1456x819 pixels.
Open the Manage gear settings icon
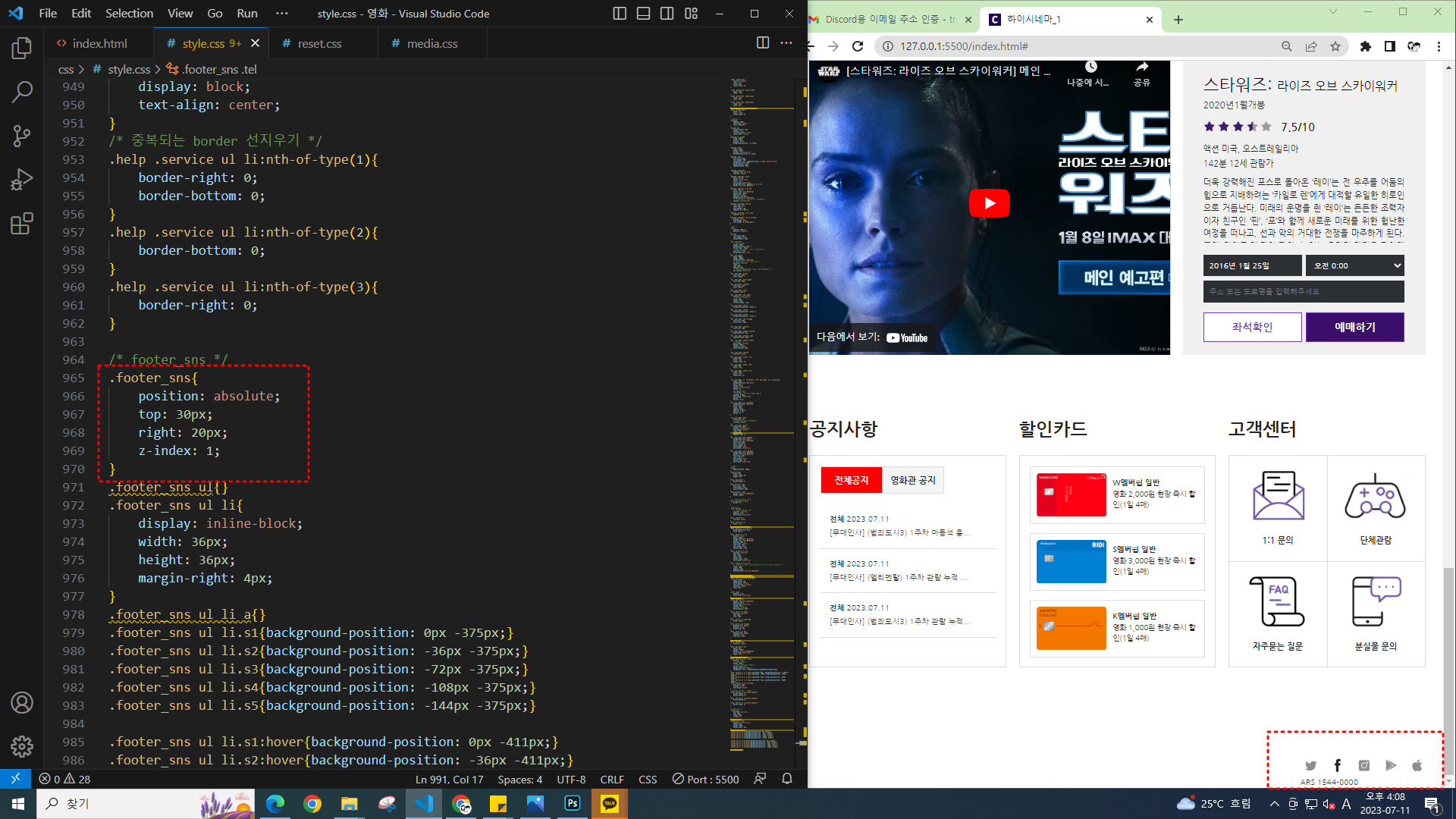(22, 746)
